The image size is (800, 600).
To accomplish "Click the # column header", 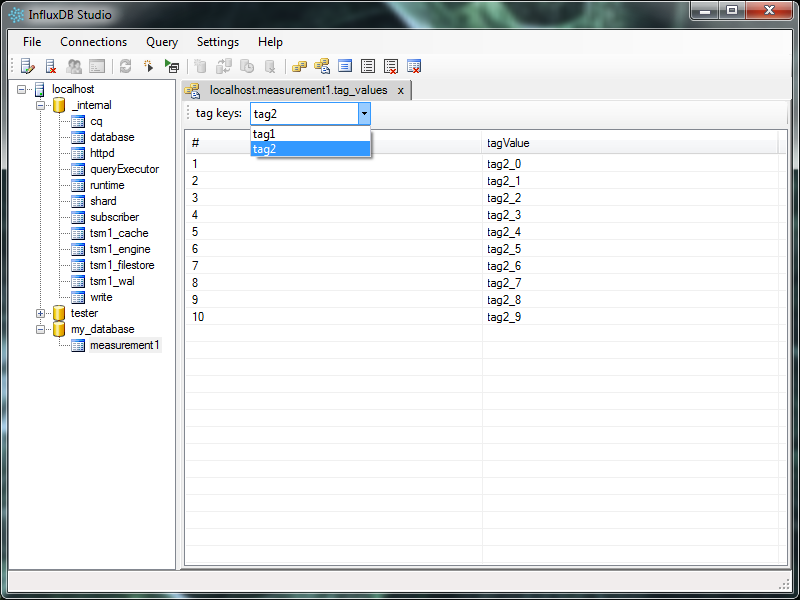I will pos(334,143).
